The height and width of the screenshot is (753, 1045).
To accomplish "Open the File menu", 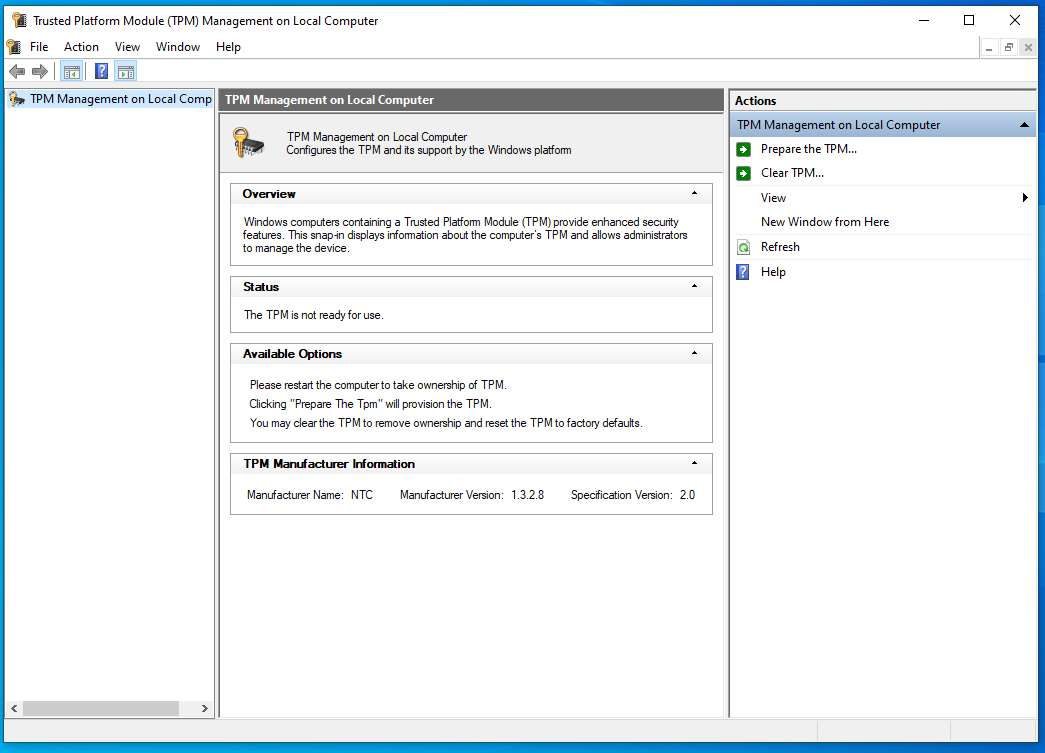I will tap(39, 47).
